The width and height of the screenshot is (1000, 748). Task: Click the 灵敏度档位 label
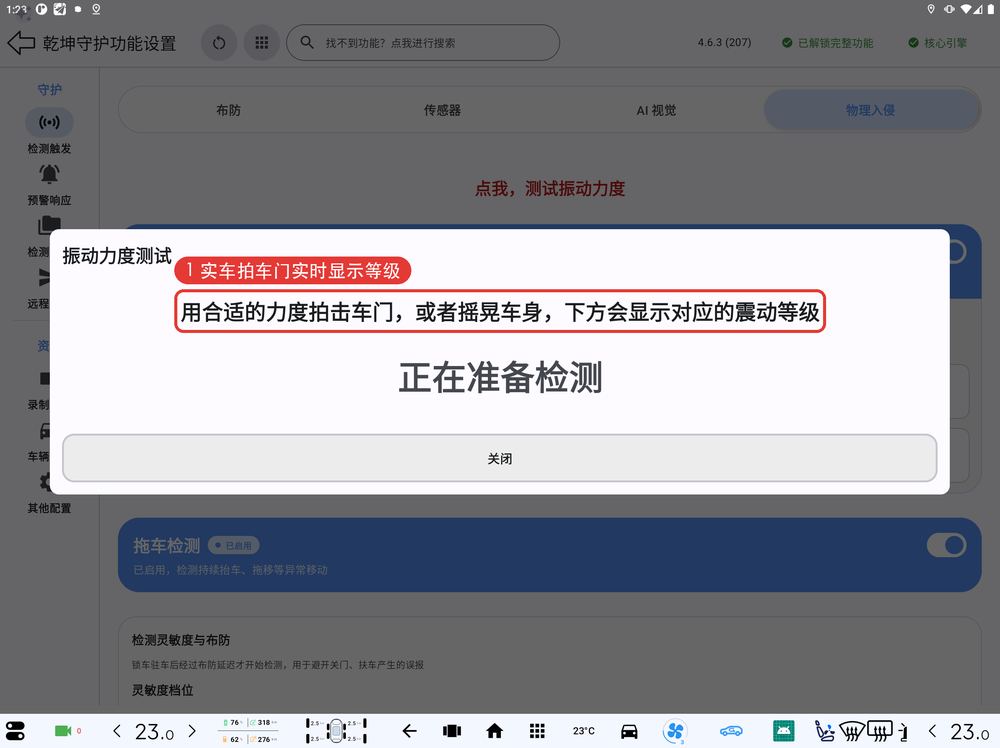point(163,690)
